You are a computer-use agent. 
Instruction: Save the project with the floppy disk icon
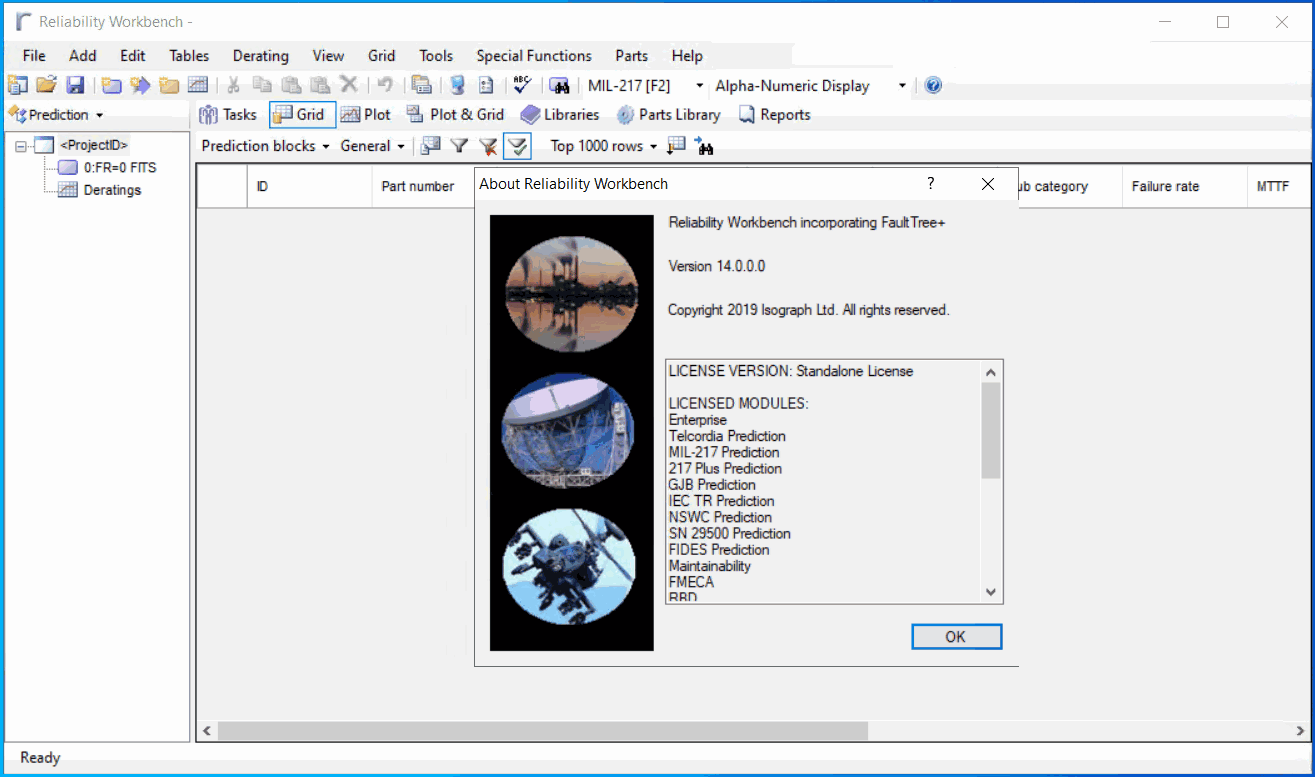pyautogui.click(x=75, y=86)
